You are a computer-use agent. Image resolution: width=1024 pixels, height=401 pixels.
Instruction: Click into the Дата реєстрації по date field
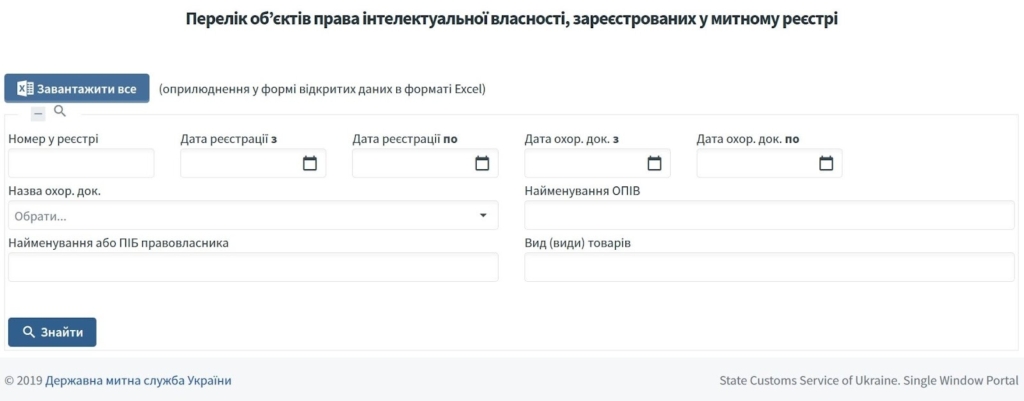[x=425, y=163]
